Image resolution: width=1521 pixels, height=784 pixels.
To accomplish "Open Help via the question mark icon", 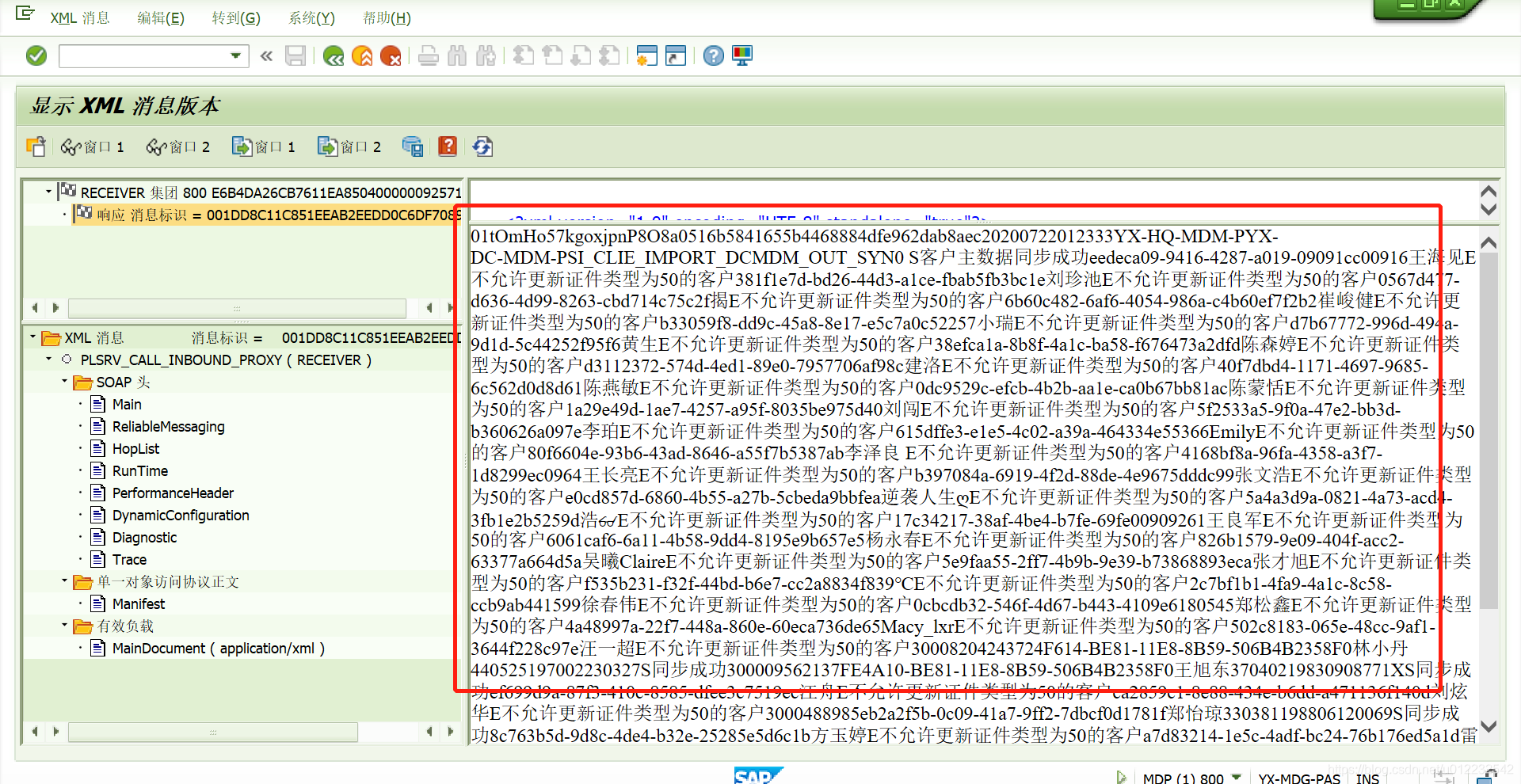I will pyautogui.click(x=714, y=55).
